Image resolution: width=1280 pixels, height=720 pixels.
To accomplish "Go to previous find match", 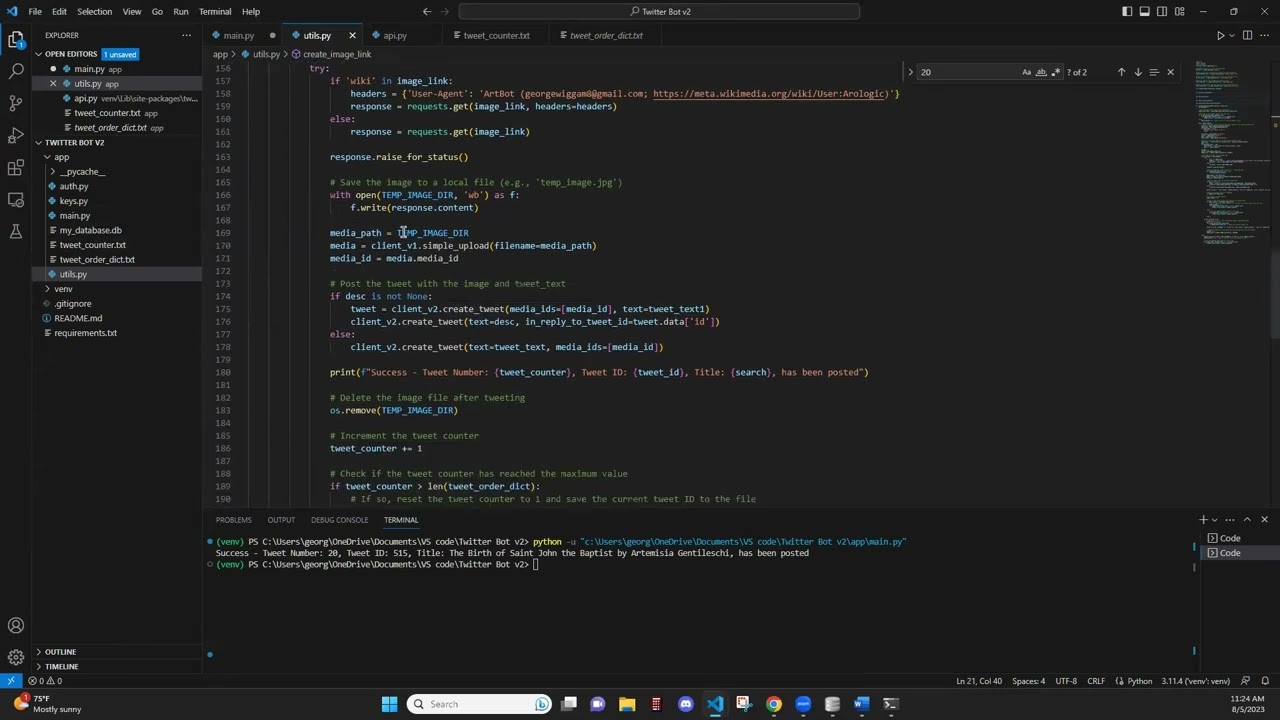I will 1121,72.
